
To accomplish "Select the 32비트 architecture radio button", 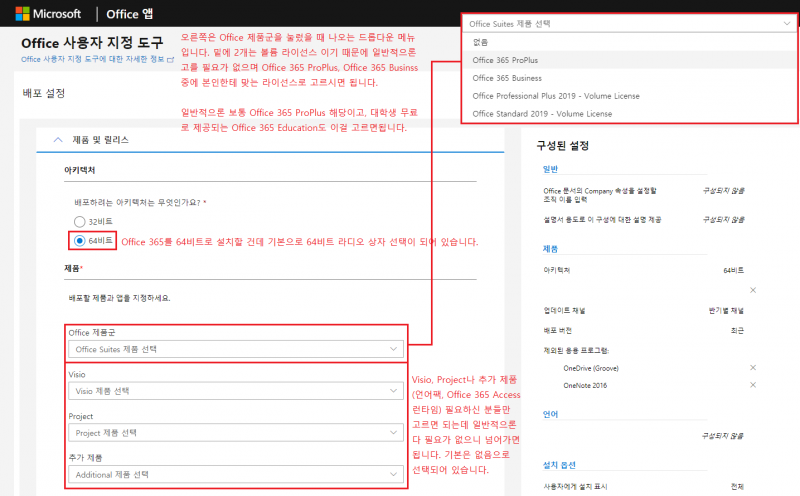I will click(x=80, y=221).
